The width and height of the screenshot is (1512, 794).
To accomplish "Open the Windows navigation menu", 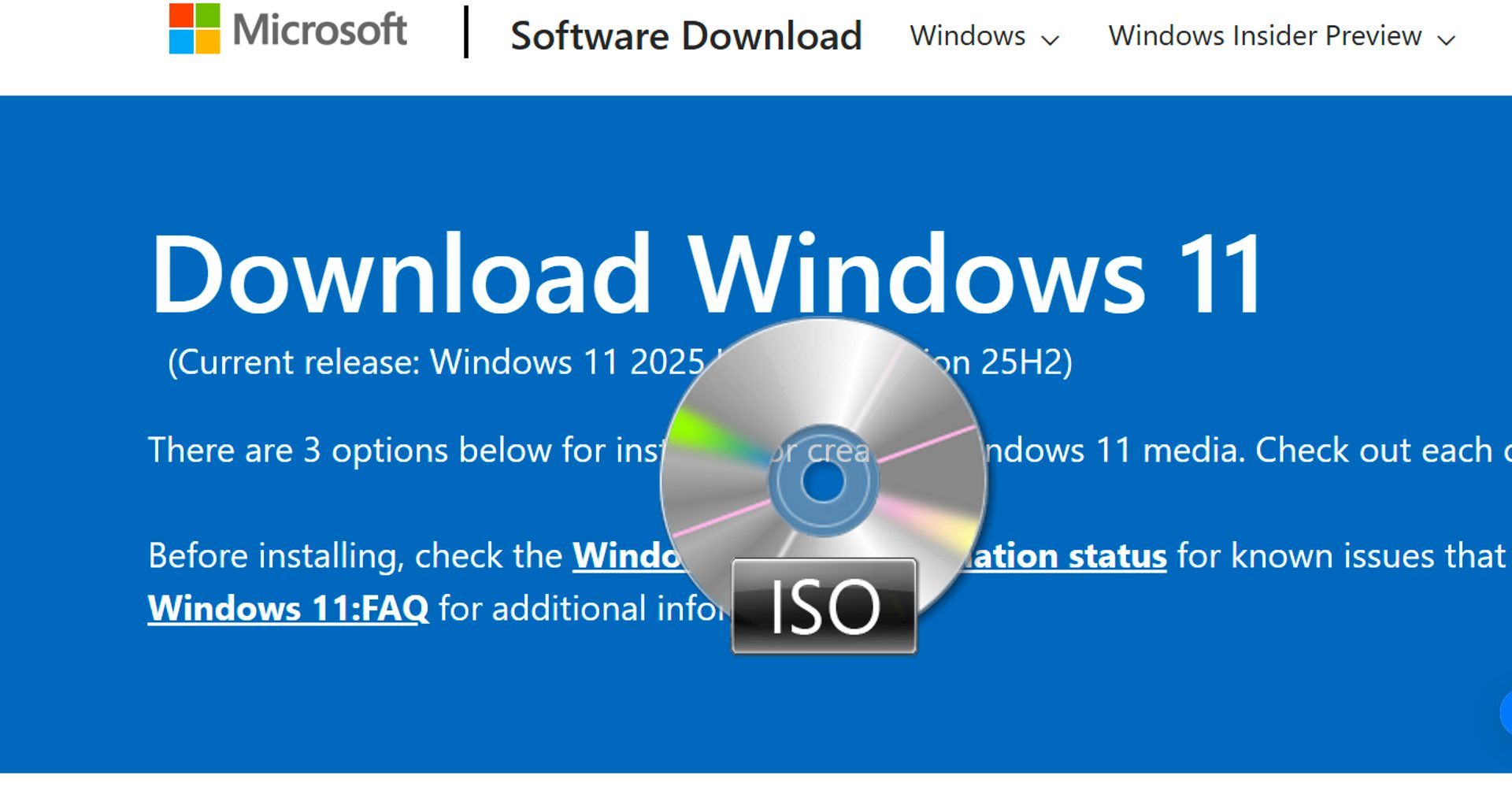I will [x=967, y=35].
